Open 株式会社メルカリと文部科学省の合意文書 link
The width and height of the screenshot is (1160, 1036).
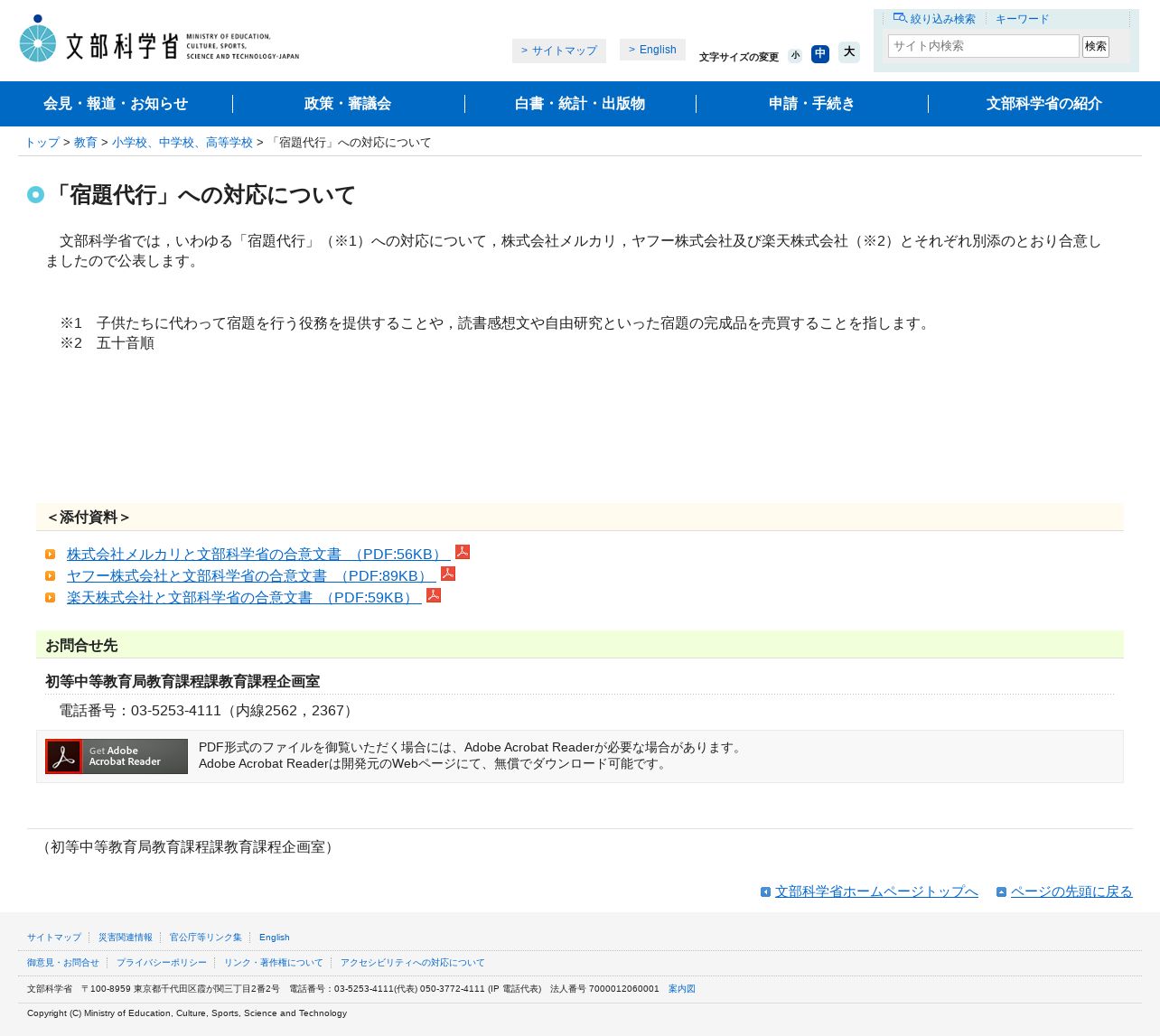[258, 555]
